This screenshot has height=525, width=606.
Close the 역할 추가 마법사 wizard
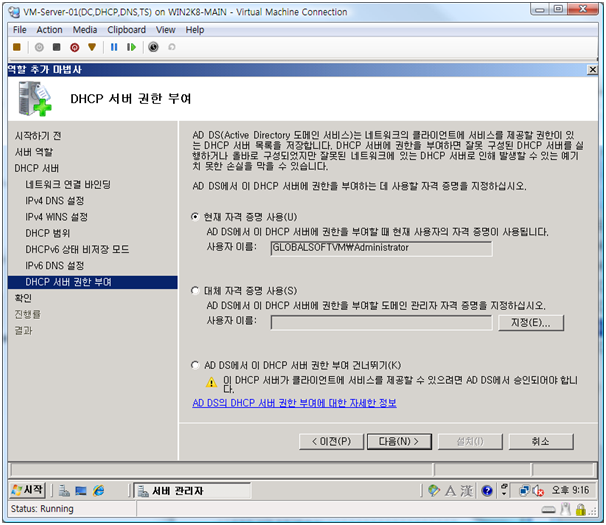pos(592,70)
